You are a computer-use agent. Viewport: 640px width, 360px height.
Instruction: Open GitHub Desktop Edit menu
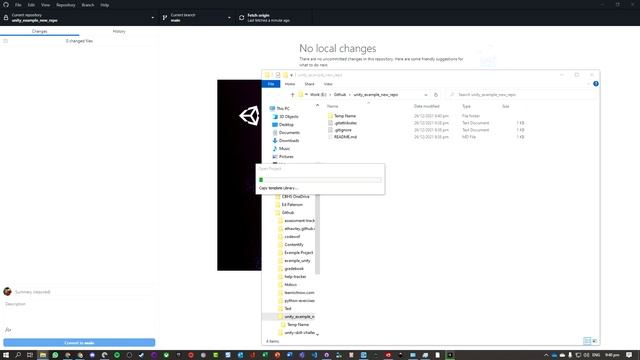tap(31, 5)
